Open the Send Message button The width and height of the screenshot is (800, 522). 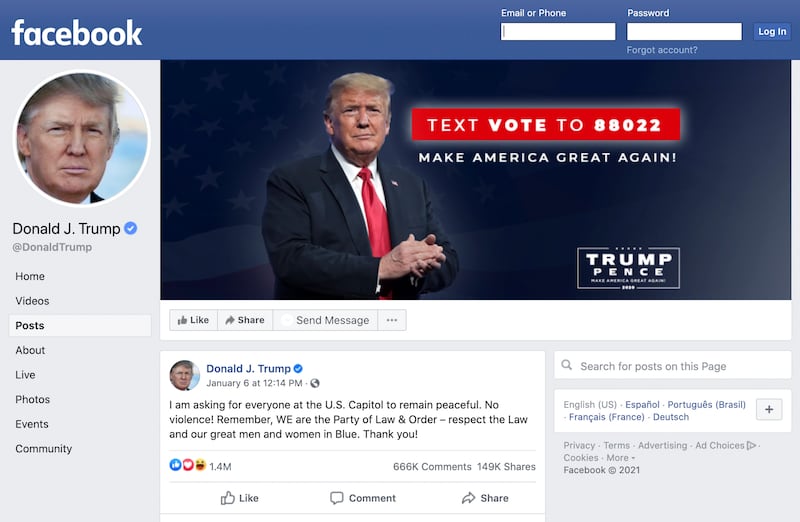click(326, 320)
